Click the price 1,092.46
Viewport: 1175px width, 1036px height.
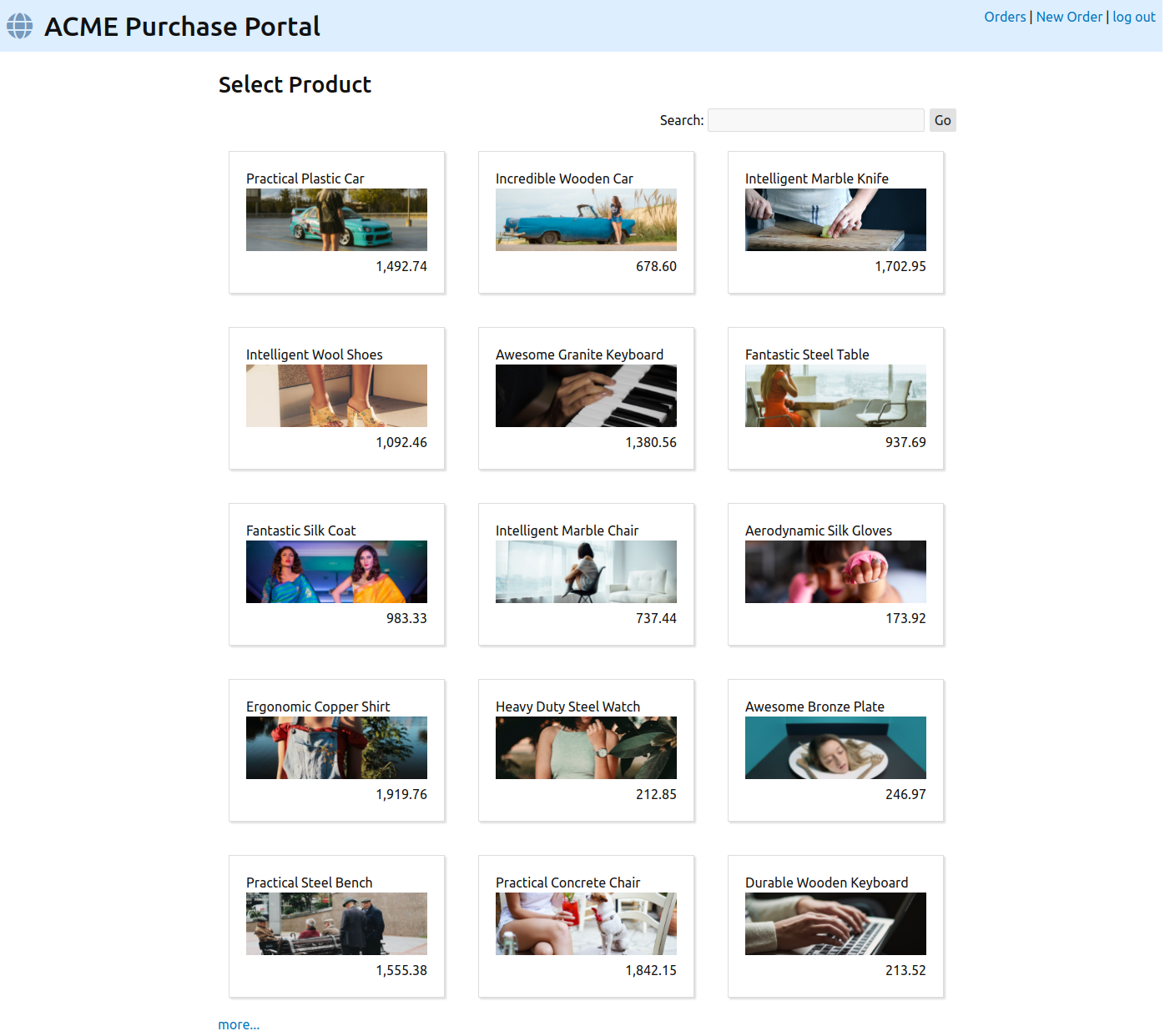click(x=401, y=442)
